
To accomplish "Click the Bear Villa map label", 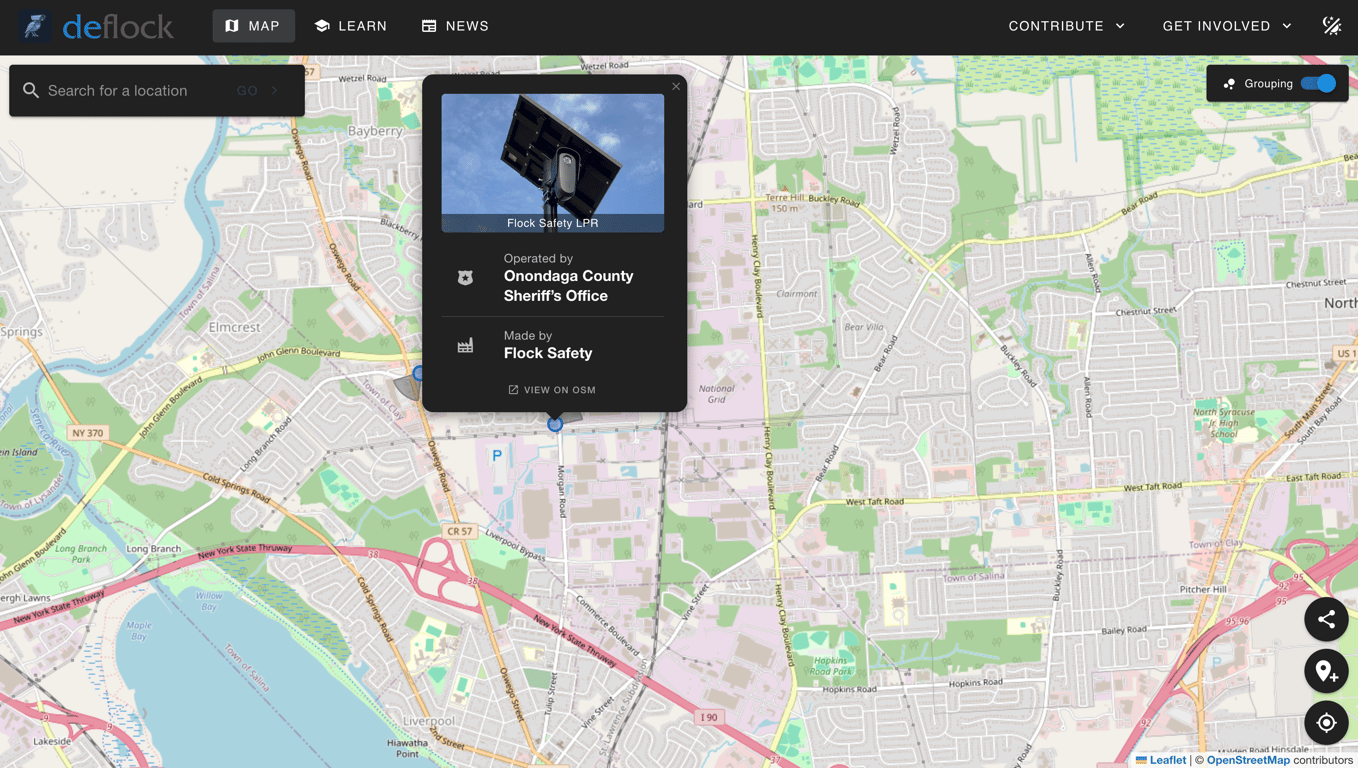I will click(864, 327).
